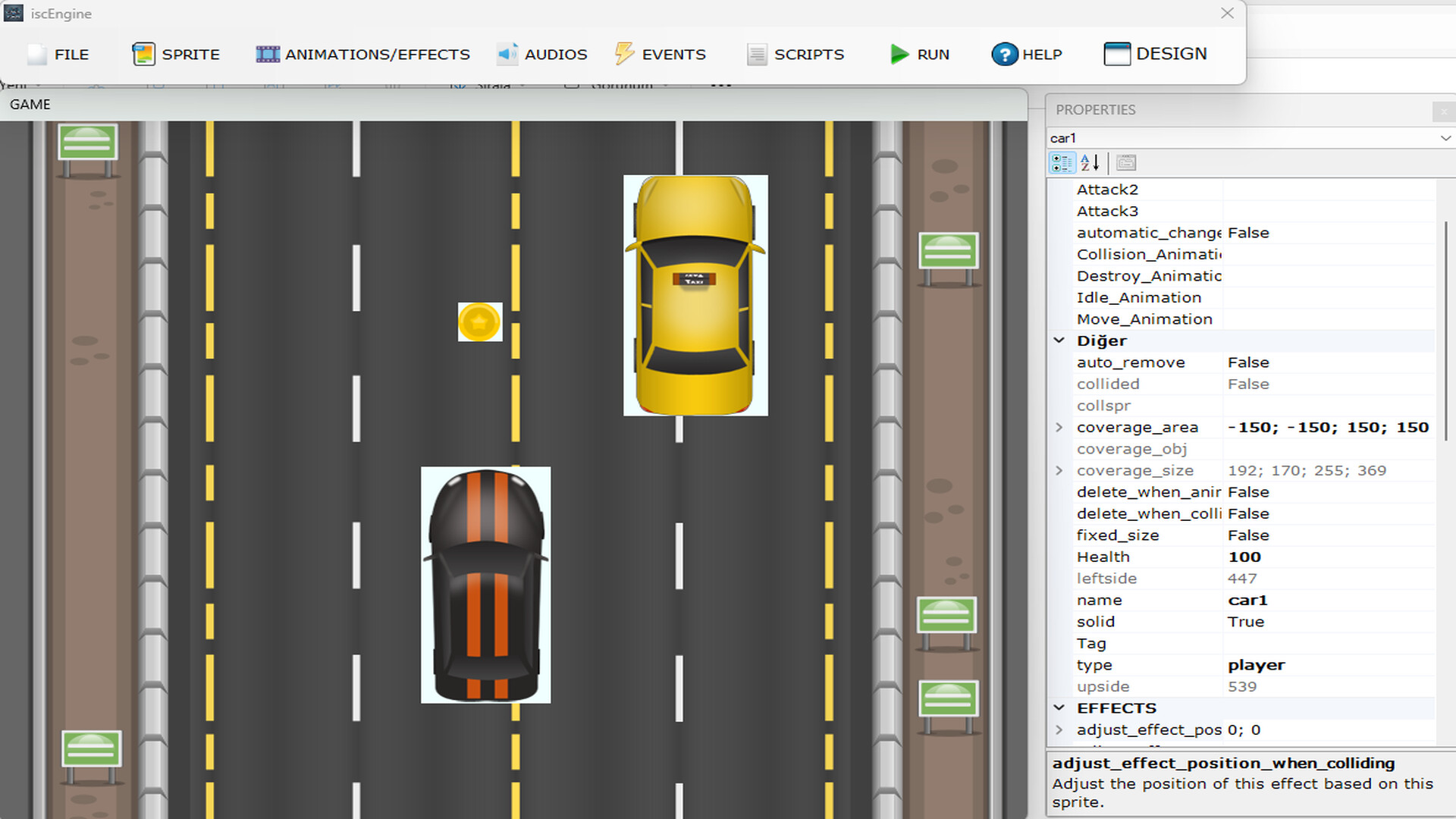Sort properties alphabetically A-Z
Image resolution: width=1456 pixels, height=819 pixels.
click(1090, 163)
